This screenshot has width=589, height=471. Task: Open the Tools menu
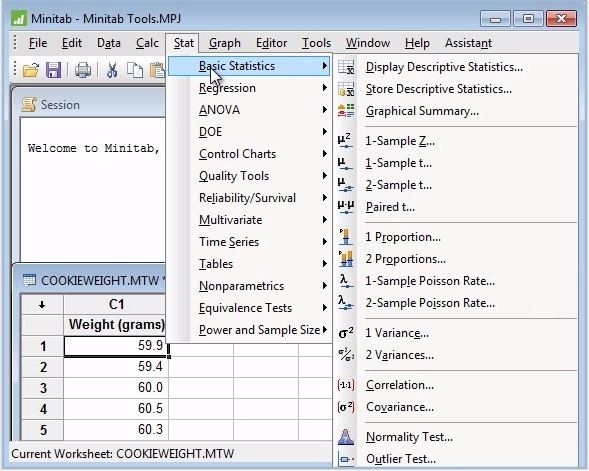pos(316,43)
